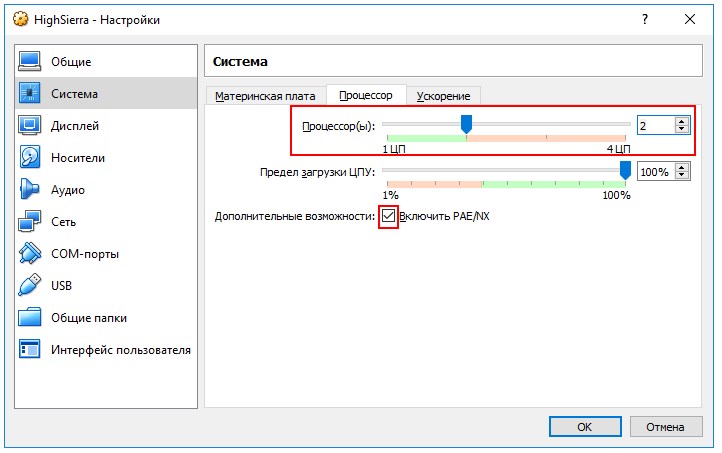The width and height of the screenshot is (722, 453).
Task: Click the Отмена button
Action: pyautogui.click(x=664, y=426)
